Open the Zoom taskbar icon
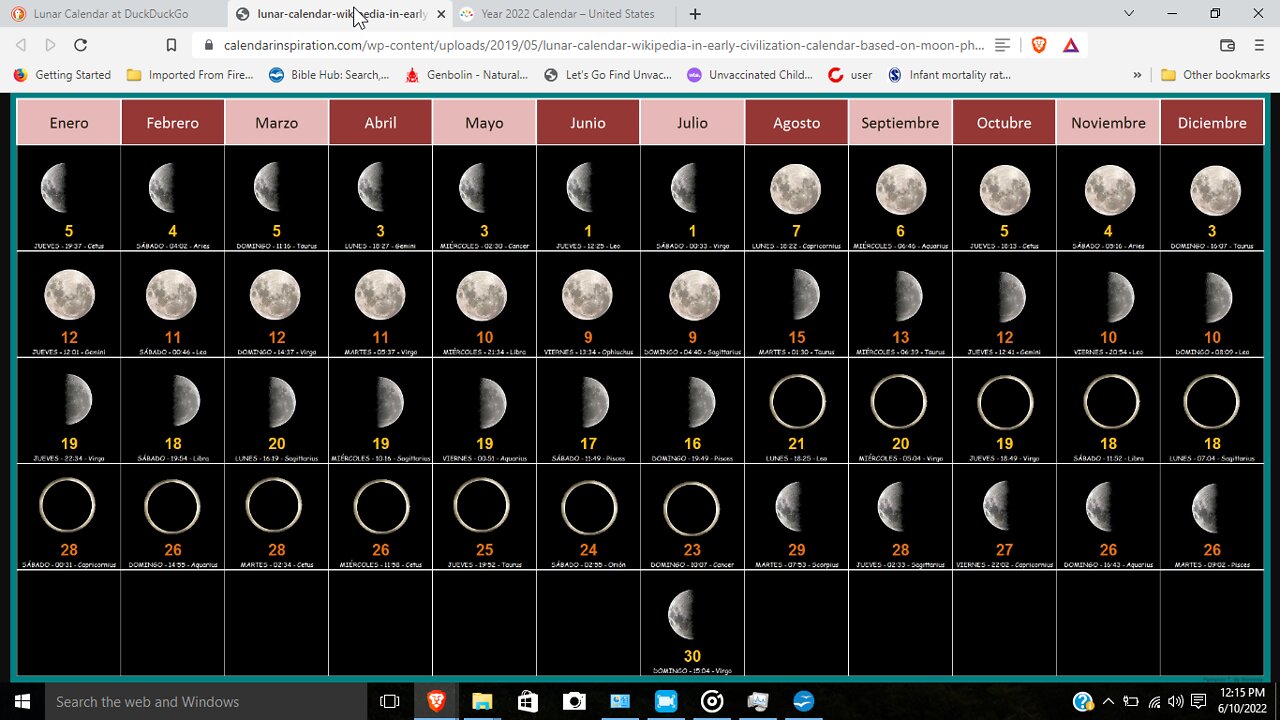This screenshot has width=1280, height=720. tap(666, 702)
